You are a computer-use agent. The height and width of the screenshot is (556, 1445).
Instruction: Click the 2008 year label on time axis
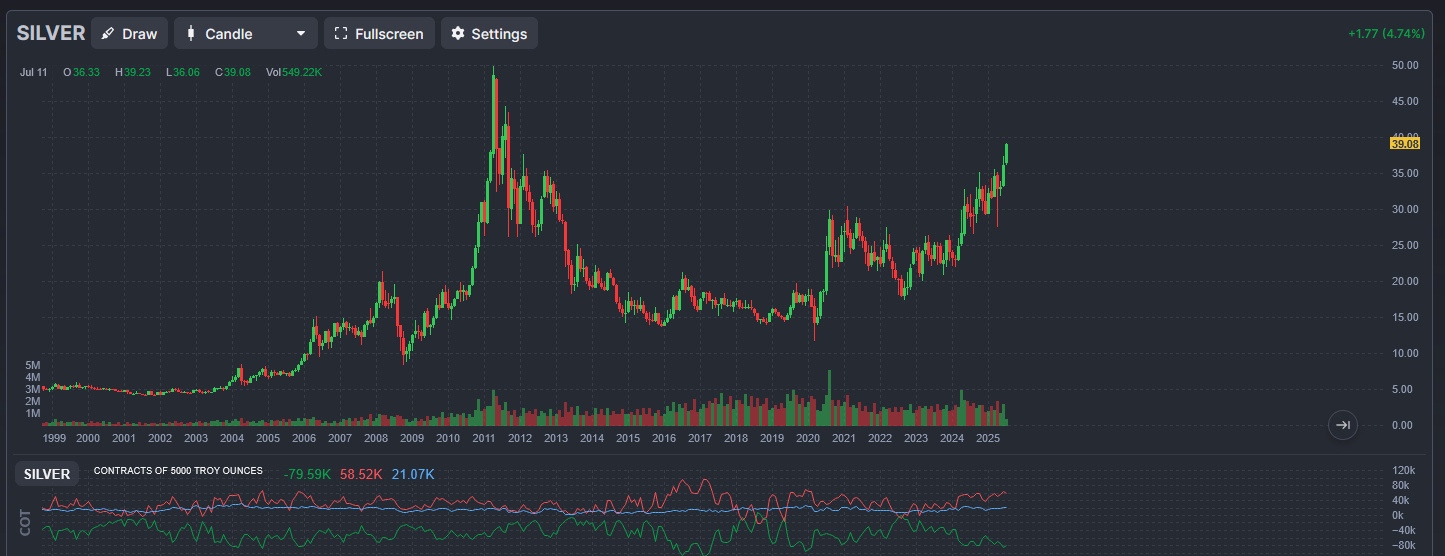pyautogui.click(x=376, y=438)
